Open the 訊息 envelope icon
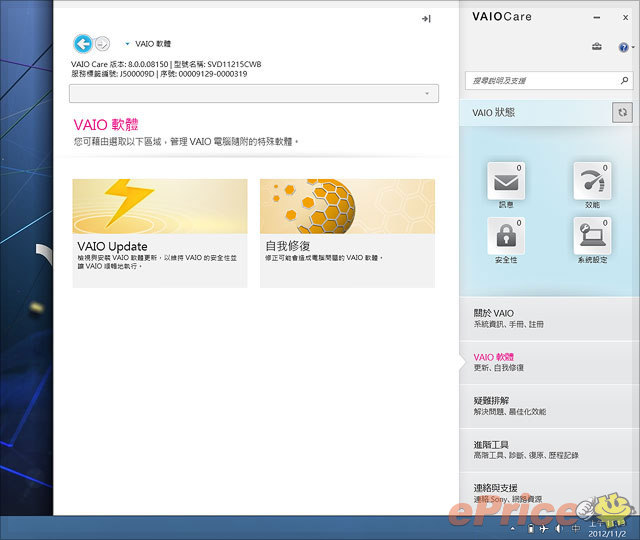 505,182
